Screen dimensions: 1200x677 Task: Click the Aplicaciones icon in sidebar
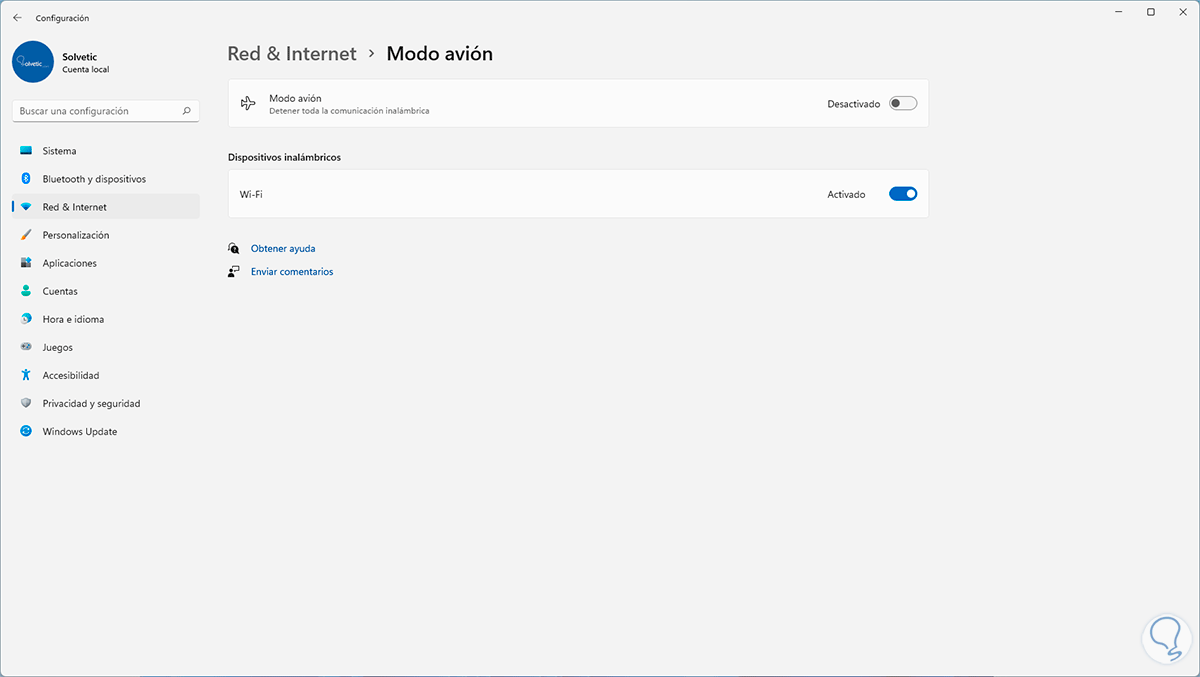pyautogui.click(x=26, y=263)
